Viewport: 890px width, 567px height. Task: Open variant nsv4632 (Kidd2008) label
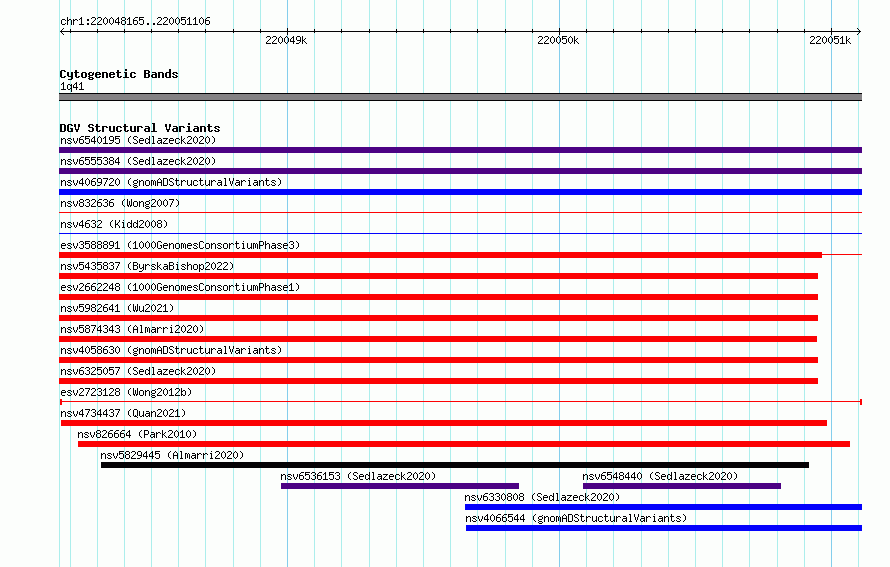click(114, 224)
